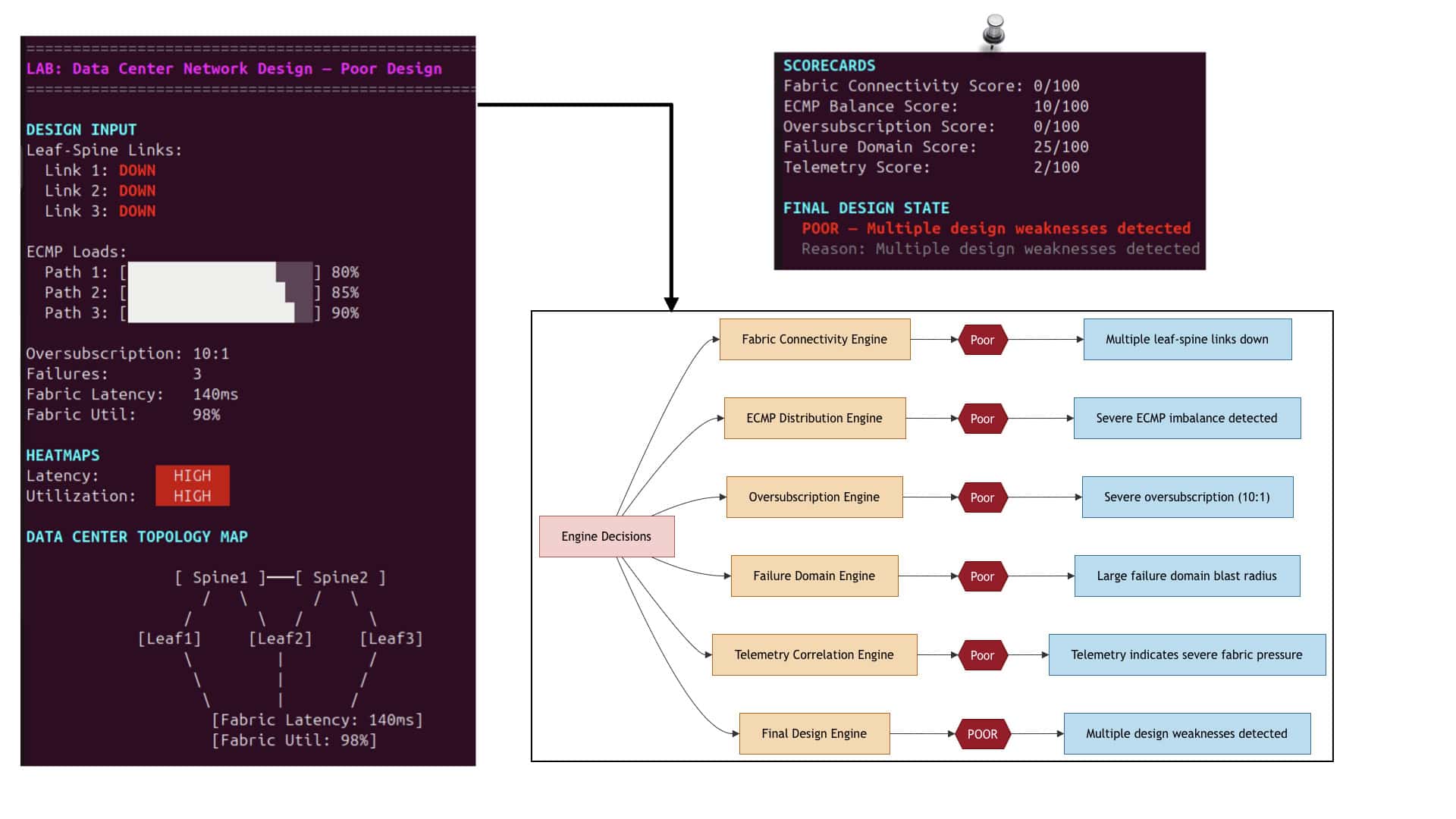Select the Final Design Engine node
The image size is (1456, 819).
[x=814, y=733]
